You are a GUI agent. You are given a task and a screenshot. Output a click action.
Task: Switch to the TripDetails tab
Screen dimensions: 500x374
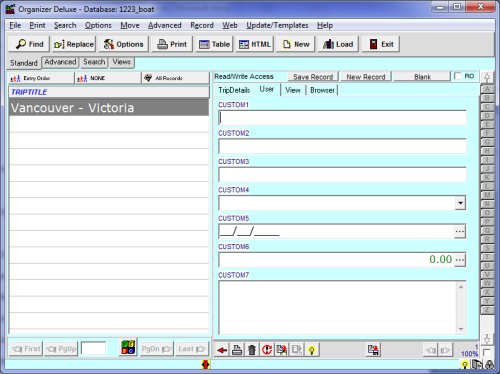pyautogui.click(x=234, y=90)
